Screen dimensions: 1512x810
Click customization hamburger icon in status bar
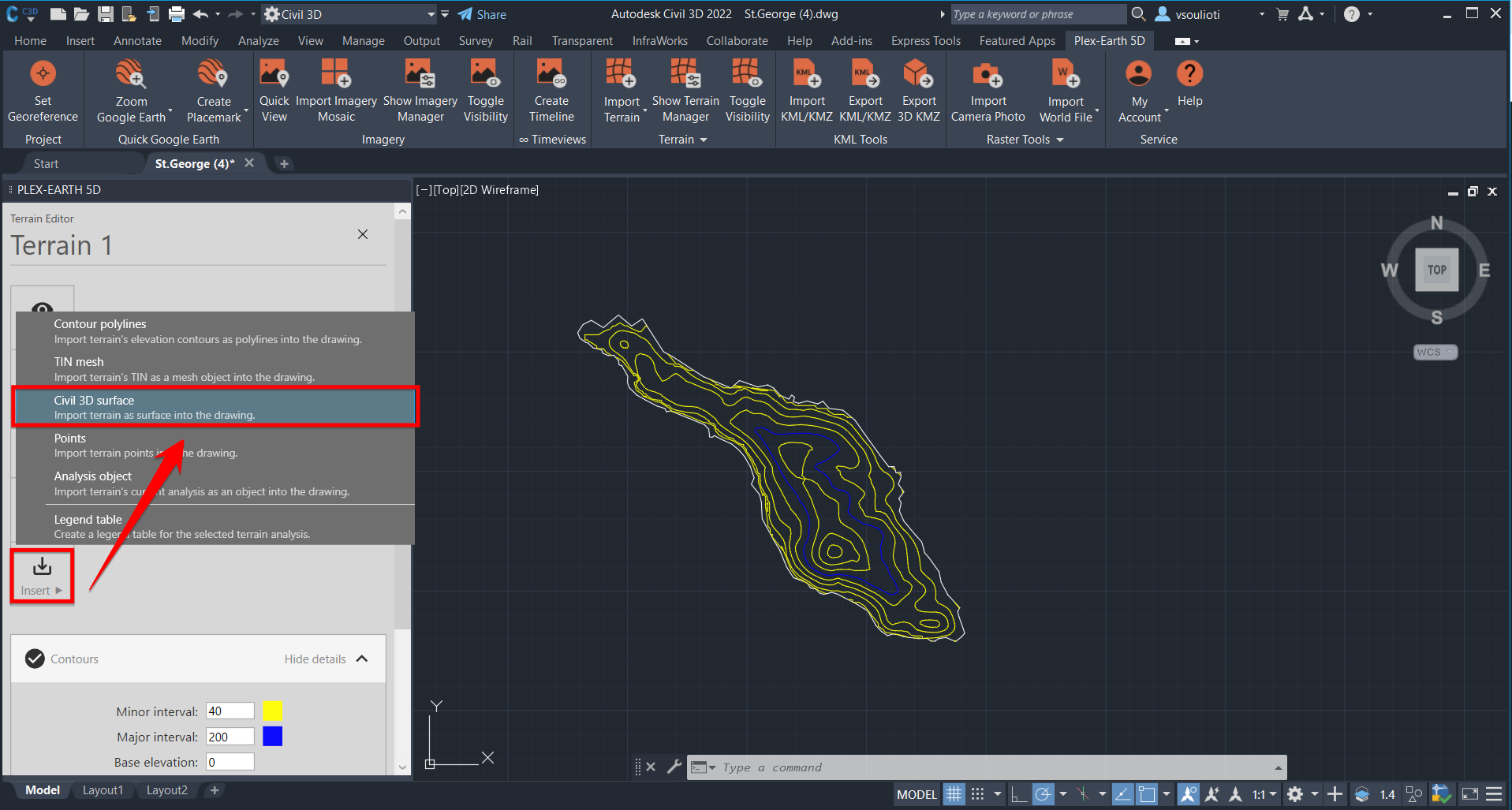(x=1494, y=794)
